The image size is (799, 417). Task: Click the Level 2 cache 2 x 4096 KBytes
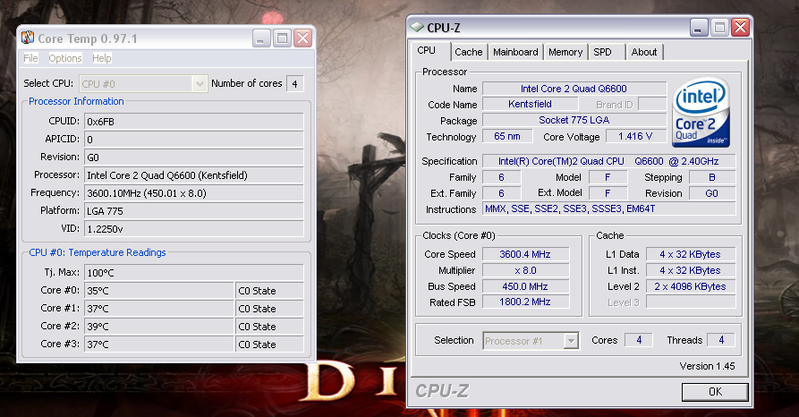690,286
